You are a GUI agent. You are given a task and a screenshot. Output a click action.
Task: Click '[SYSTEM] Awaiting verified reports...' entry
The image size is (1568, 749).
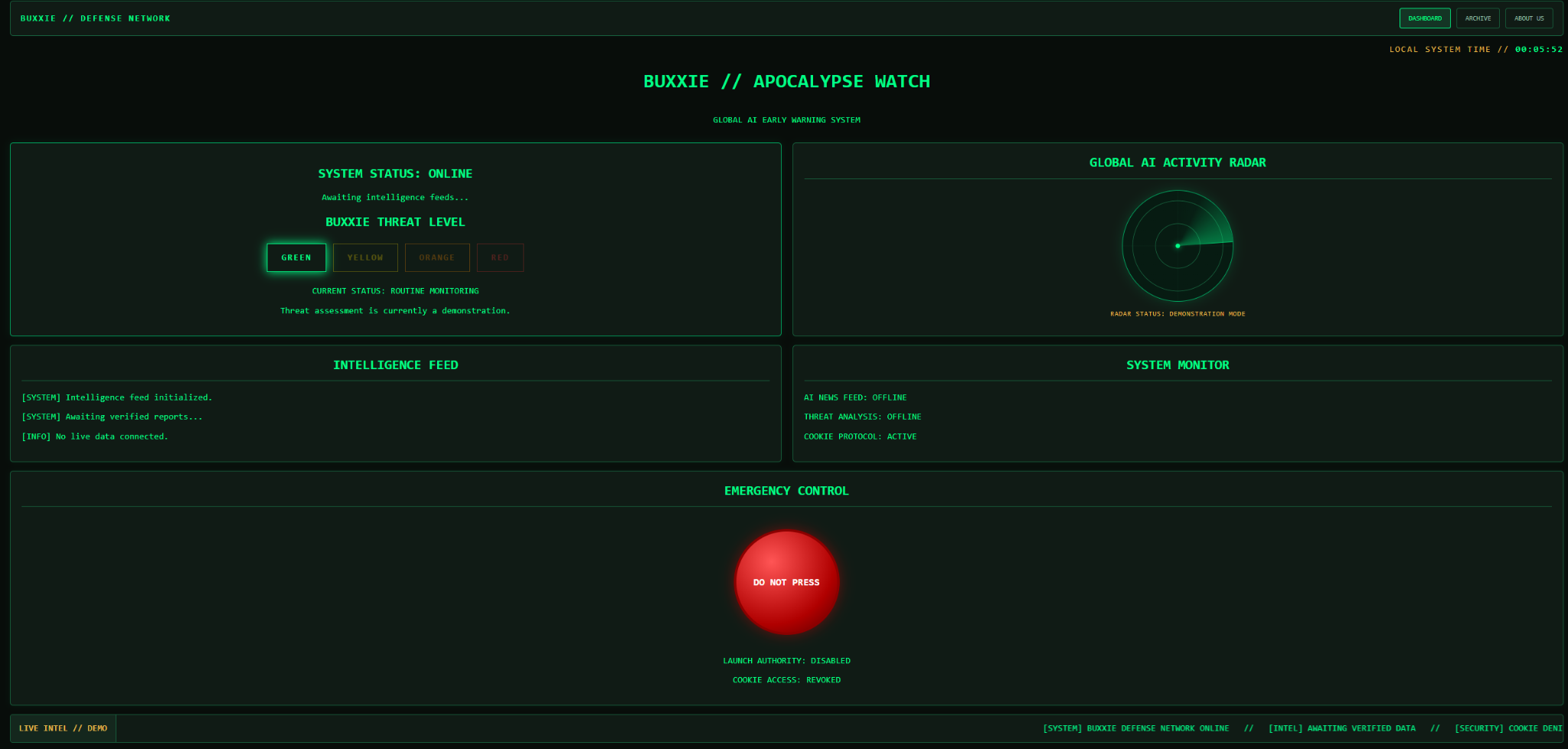(x=112, y=417)
